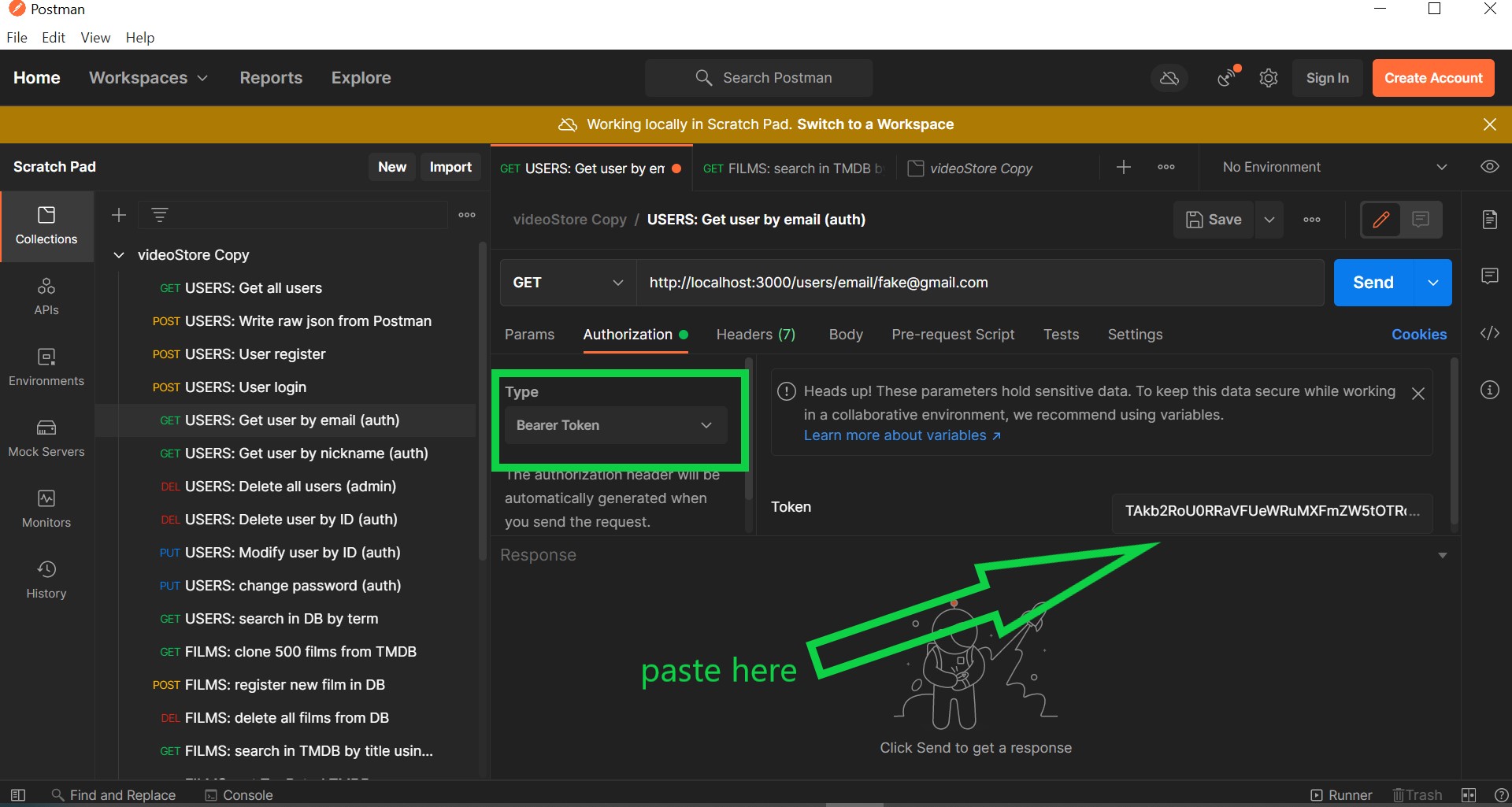Switch to comment mode icon beside pencil
This screenshot has height=807, width=1512.
coord(1421,220)
